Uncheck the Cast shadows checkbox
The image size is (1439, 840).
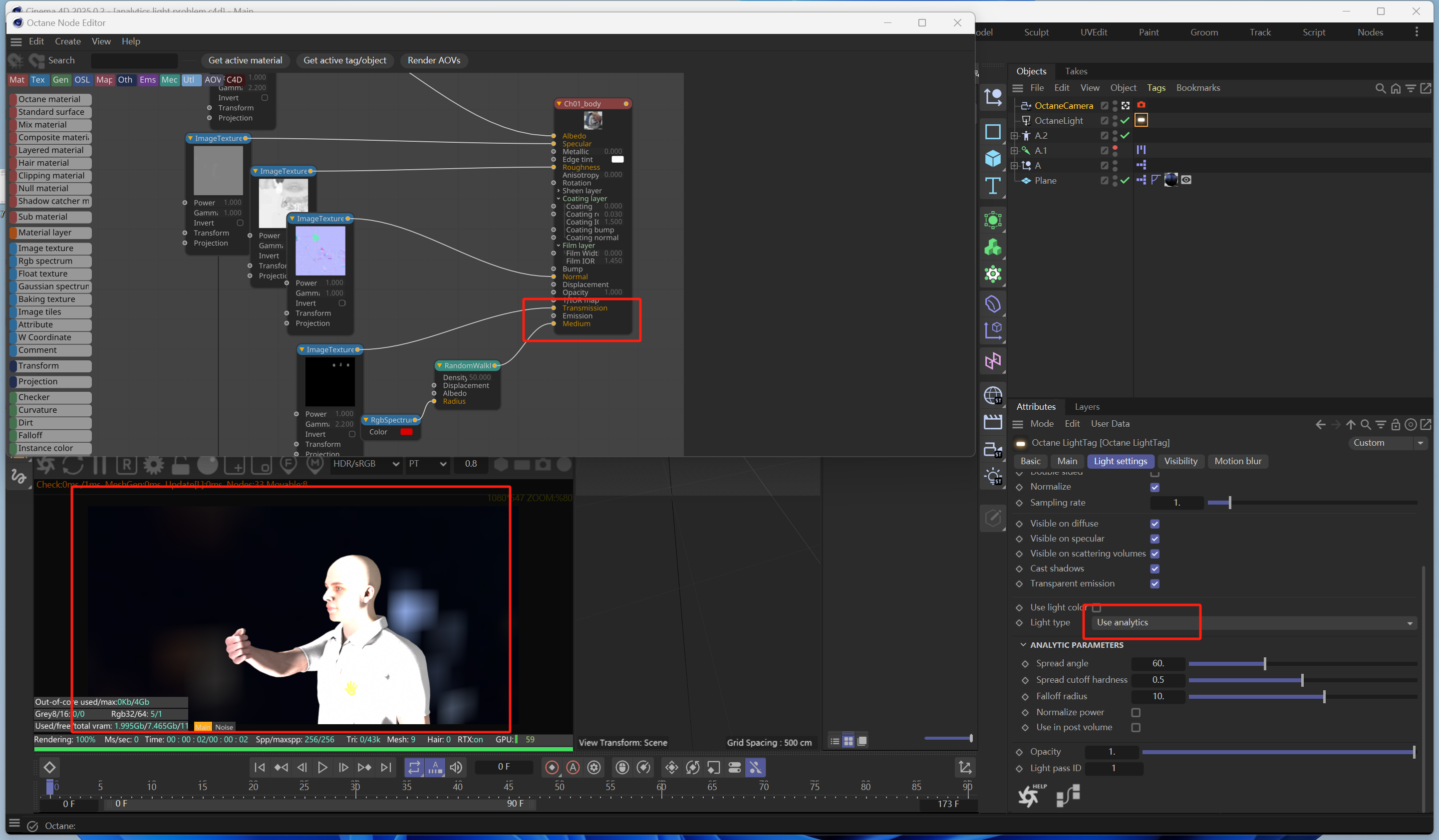1154,569
